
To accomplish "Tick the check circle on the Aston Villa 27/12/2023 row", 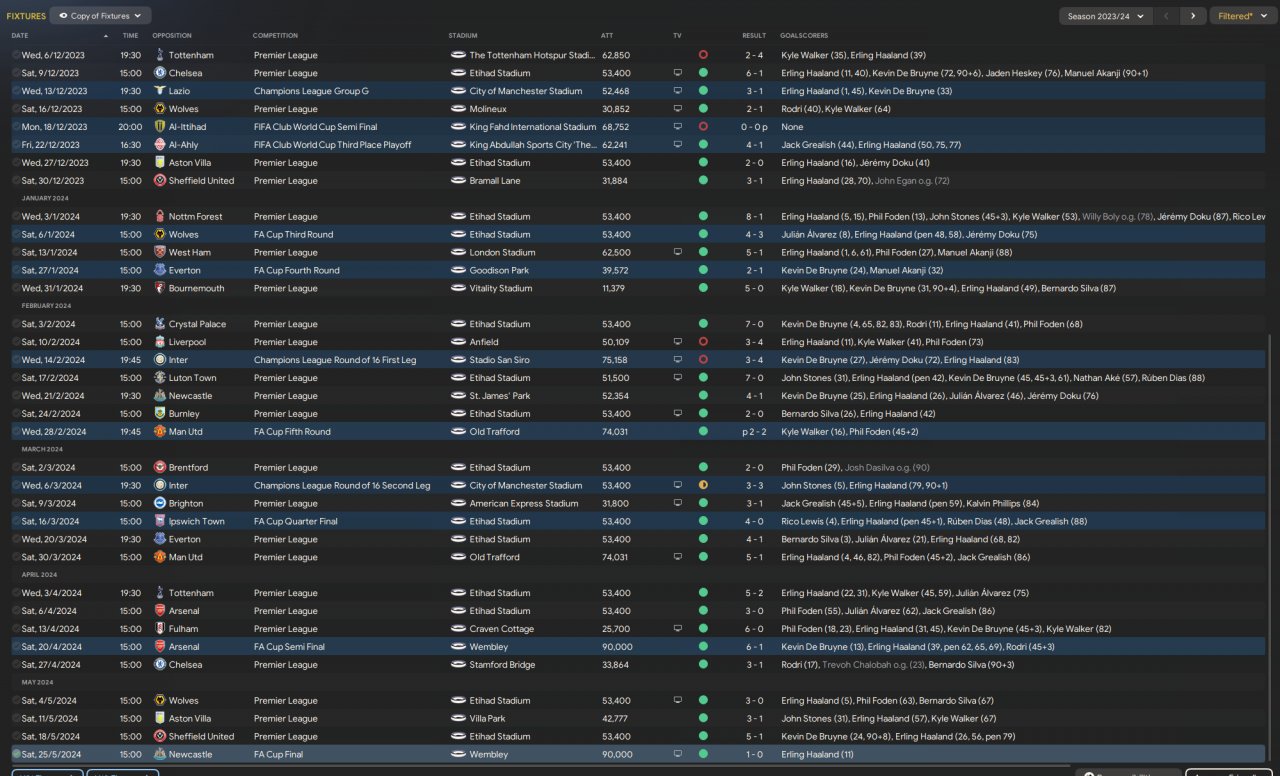I will click(x=16, y=163).
